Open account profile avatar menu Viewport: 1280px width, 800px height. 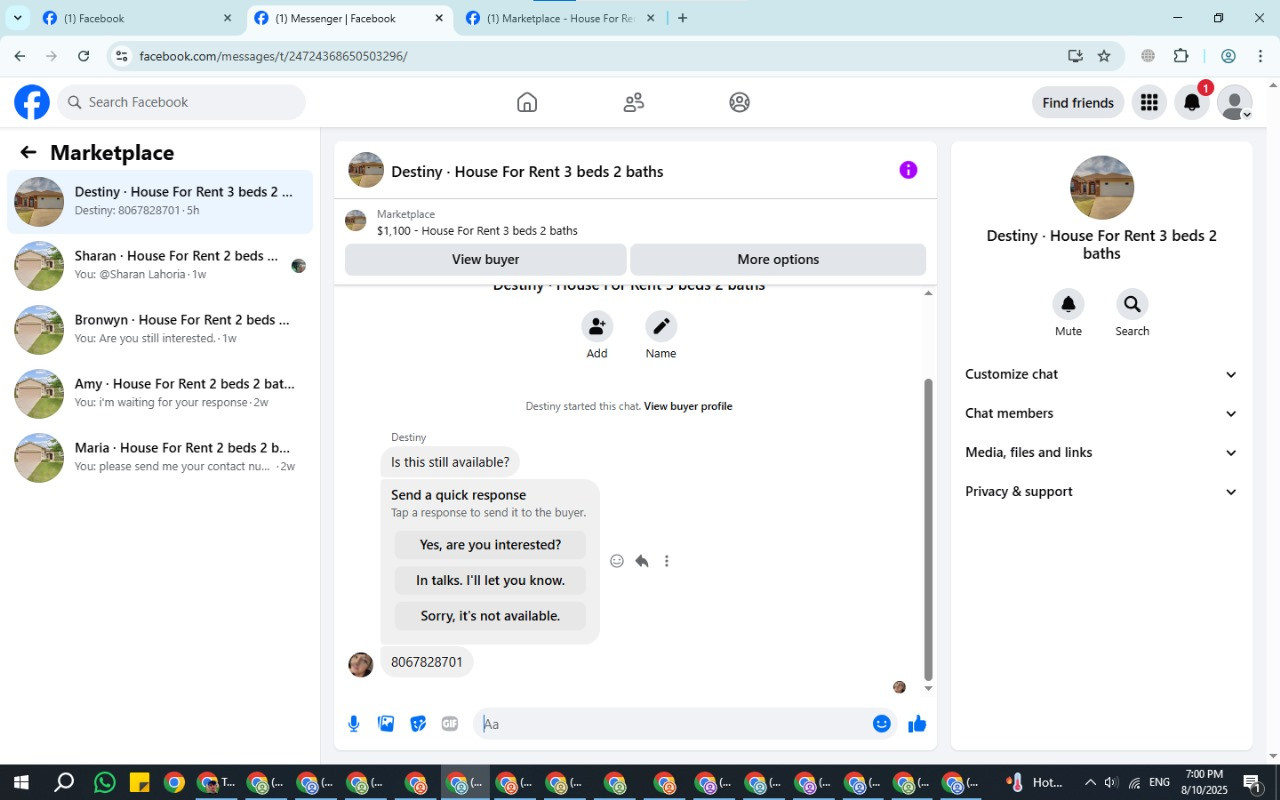point(1235,102)
